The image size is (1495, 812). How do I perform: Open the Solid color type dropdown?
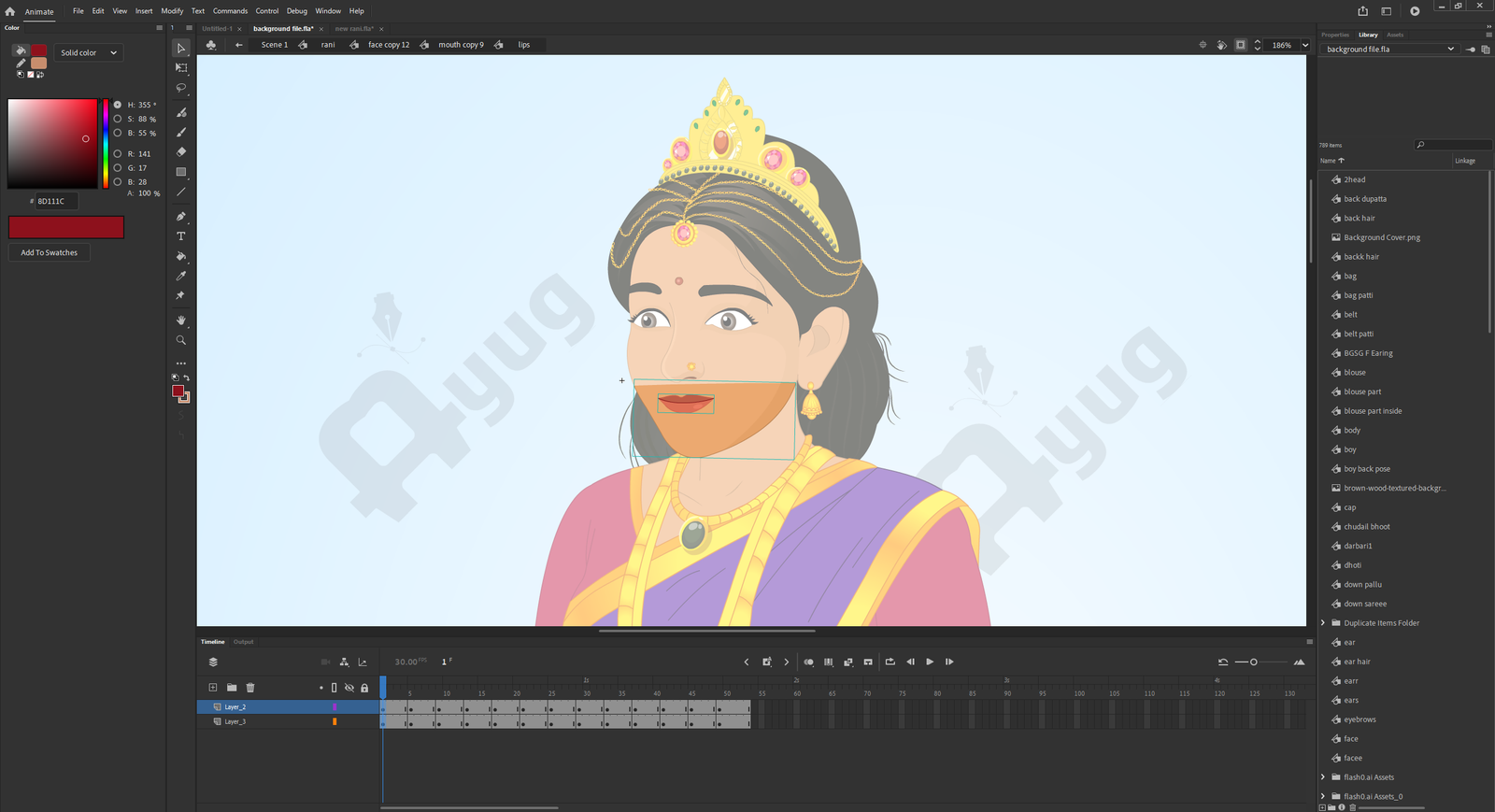click(89, 52)
